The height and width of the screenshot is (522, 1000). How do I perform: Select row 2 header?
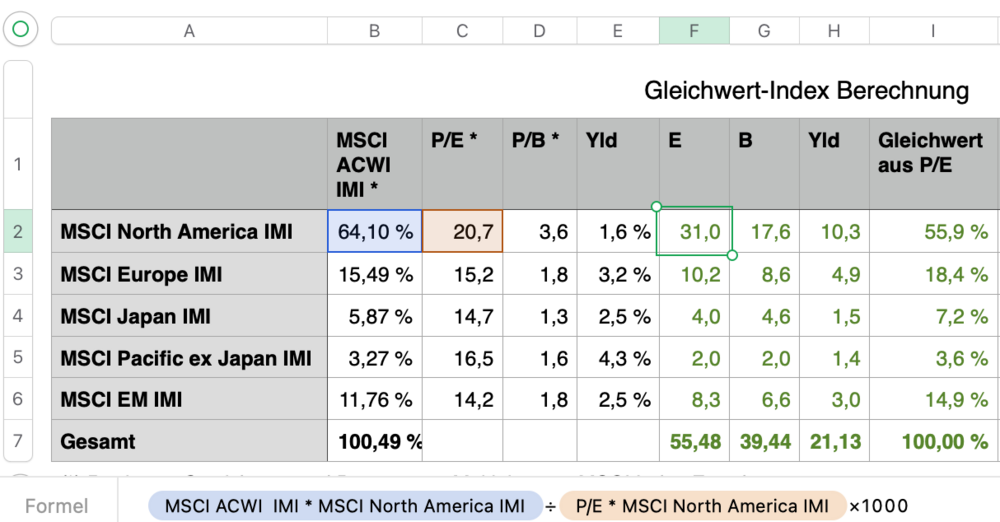pos(18,231)
